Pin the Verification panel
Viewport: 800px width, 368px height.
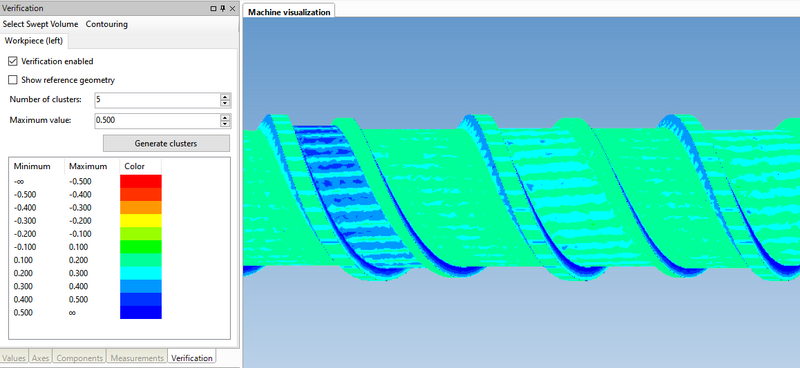point(223,9)
